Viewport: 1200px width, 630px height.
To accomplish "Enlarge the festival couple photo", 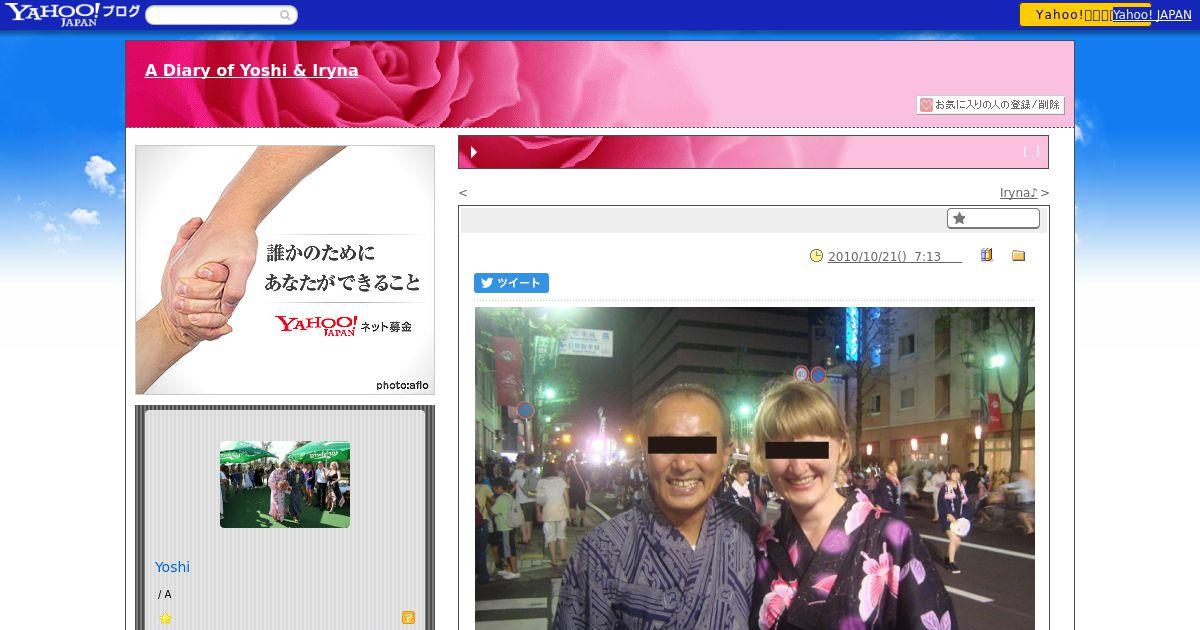I will [755, 468].
